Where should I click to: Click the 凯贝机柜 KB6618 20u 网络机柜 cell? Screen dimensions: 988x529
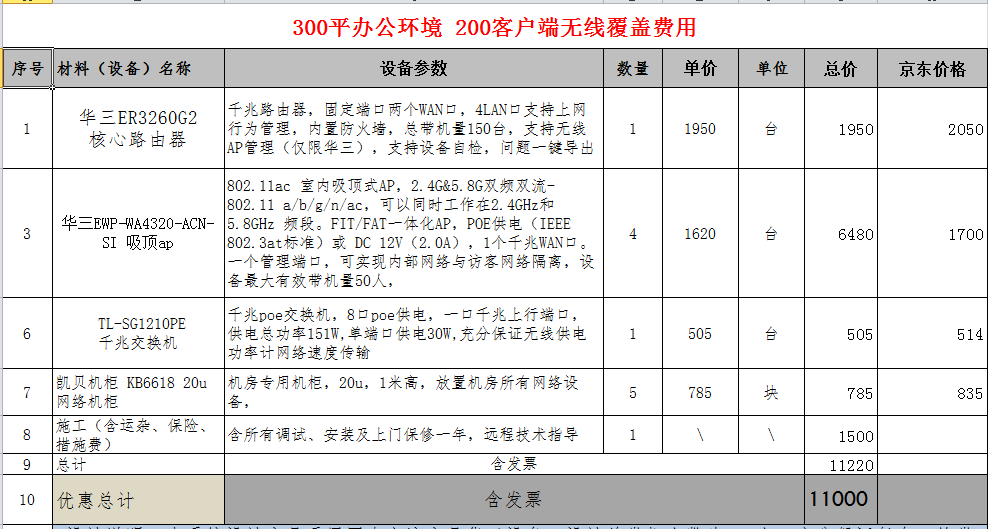[x=139, y=392]
